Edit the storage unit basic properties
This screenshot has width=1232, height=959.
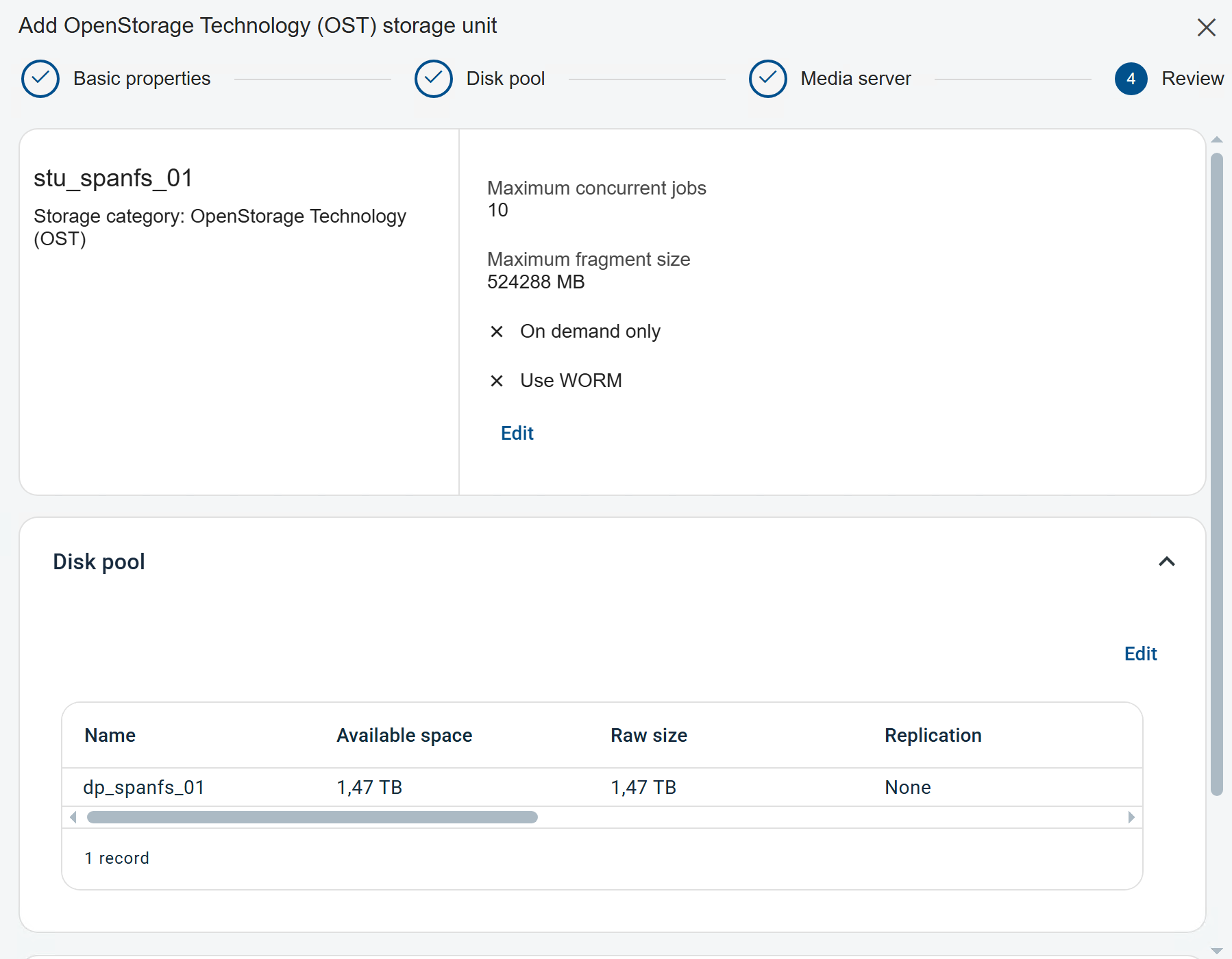click(517, 433)
